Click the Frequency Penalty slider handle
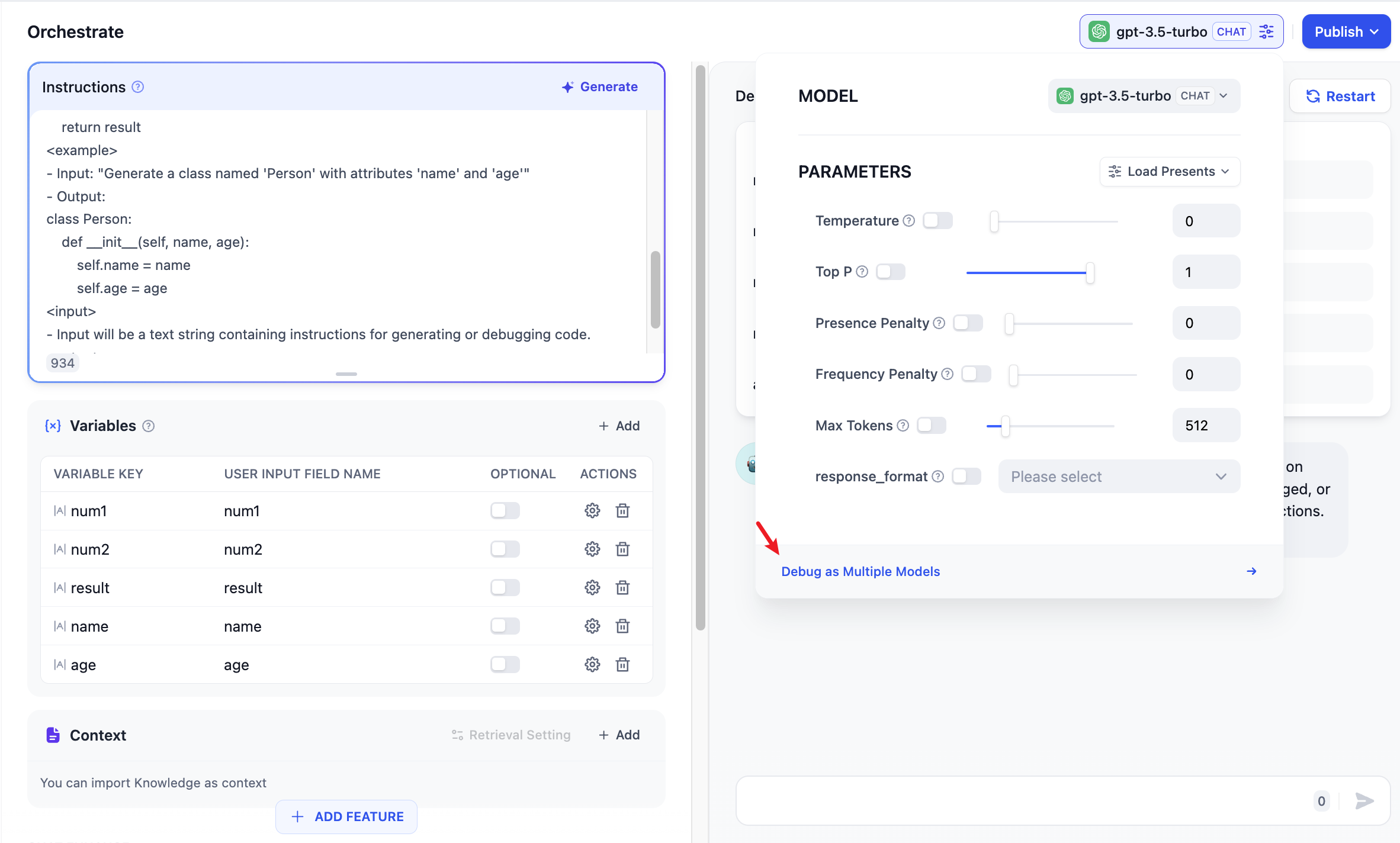 pyautogui.click(x=1013, y=375)
